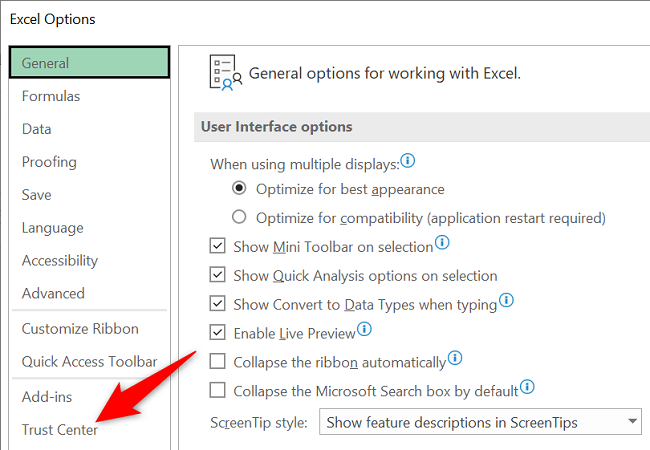Select Optimize for compatibility radio button

click(x=239, y=217)
